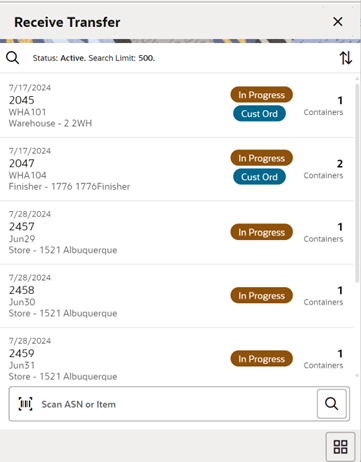Open the grid menu icon

(x=340, y=447)
